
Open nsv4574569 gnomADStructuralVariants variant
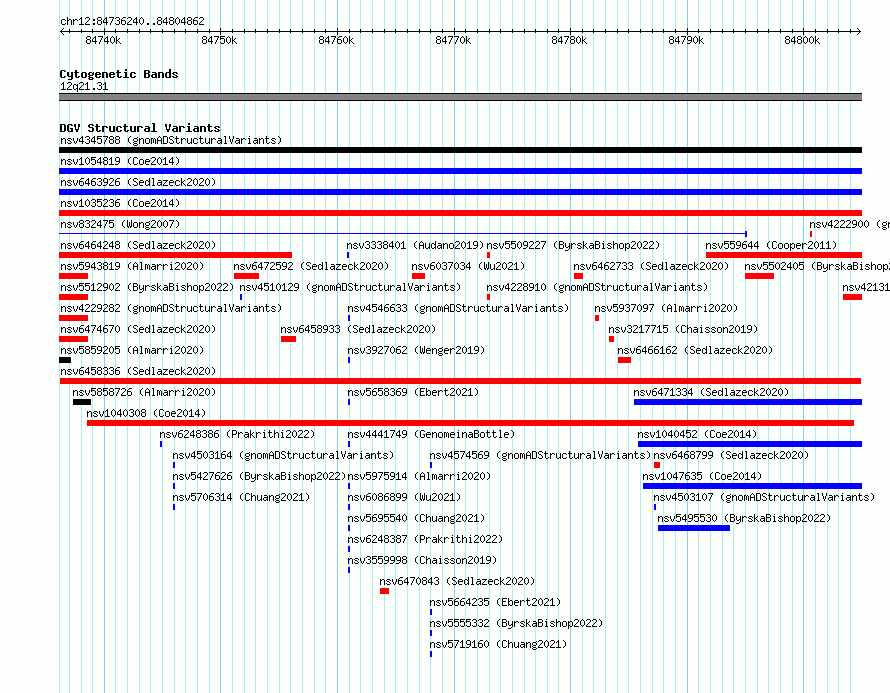point(540,455)
